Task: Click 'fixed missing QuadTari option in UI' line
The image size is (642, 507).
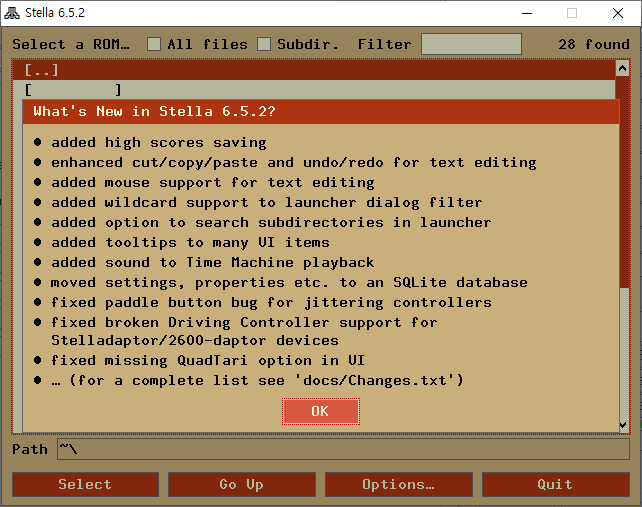Action: click(x=208, y=360)
